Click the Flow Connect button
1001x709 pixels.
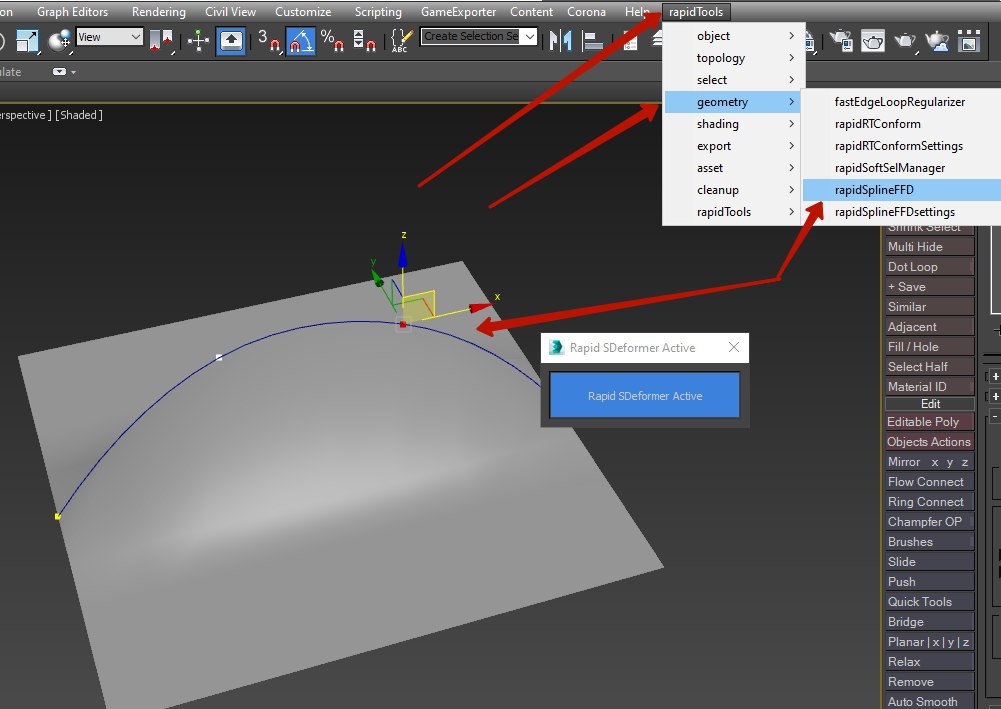point(930,482)
